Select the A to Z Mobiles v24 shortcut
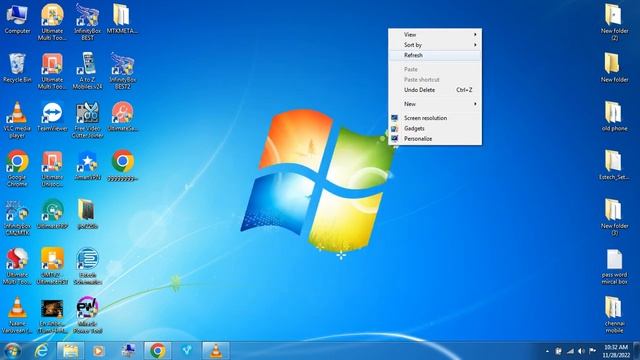This screenshot has height=360, width=640. [87, 71]
